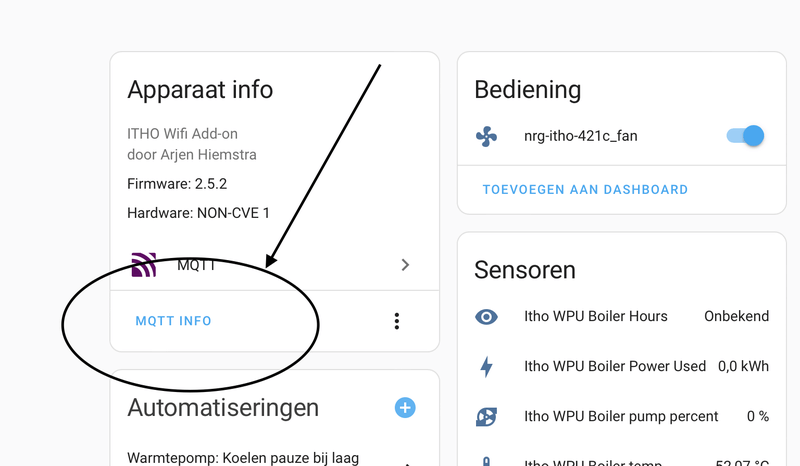Click the MQTT integration label text
800x466 pixels.
[x=196, y=265]
